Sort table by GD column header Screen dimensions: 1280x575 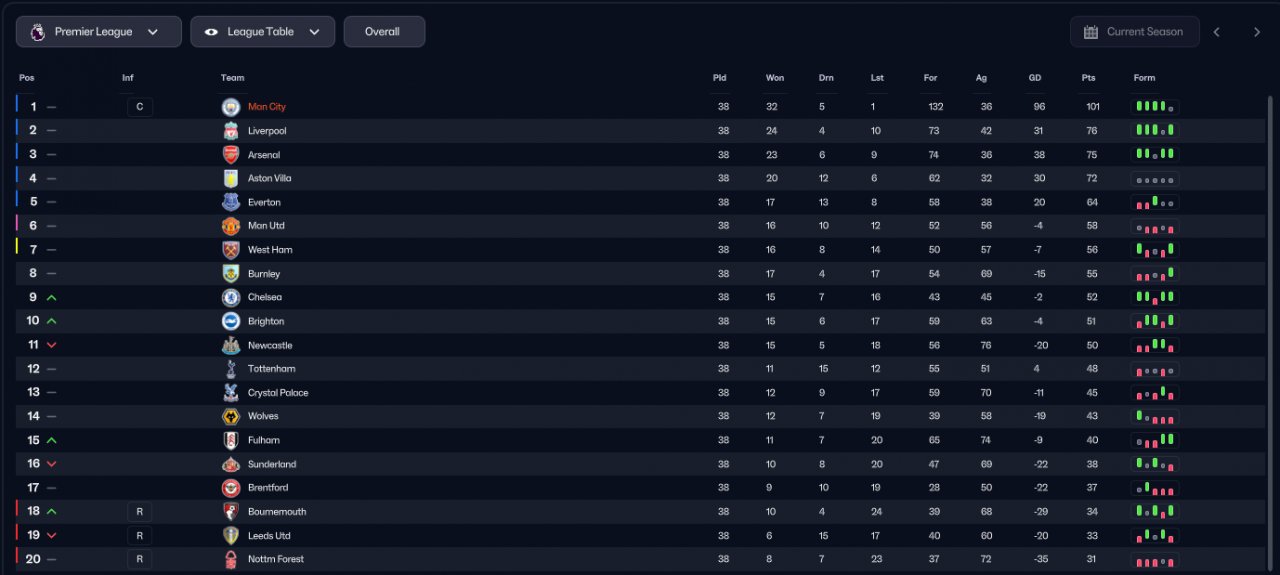coord(1035,78)
